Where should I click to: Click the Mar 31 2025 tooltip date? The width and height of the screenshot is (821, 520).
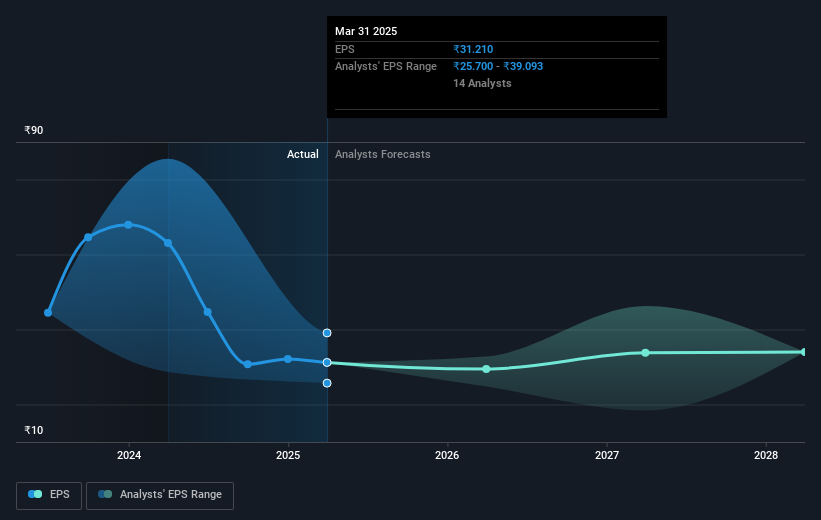click(x=366, y=31)
